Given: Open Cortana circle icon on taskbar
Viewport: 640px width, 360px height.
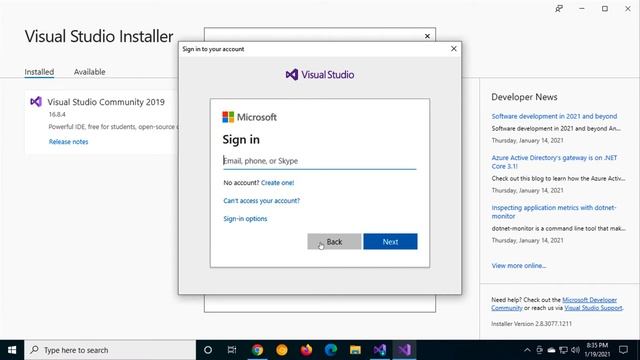Looking at the screenshot, I should point(208,350).
